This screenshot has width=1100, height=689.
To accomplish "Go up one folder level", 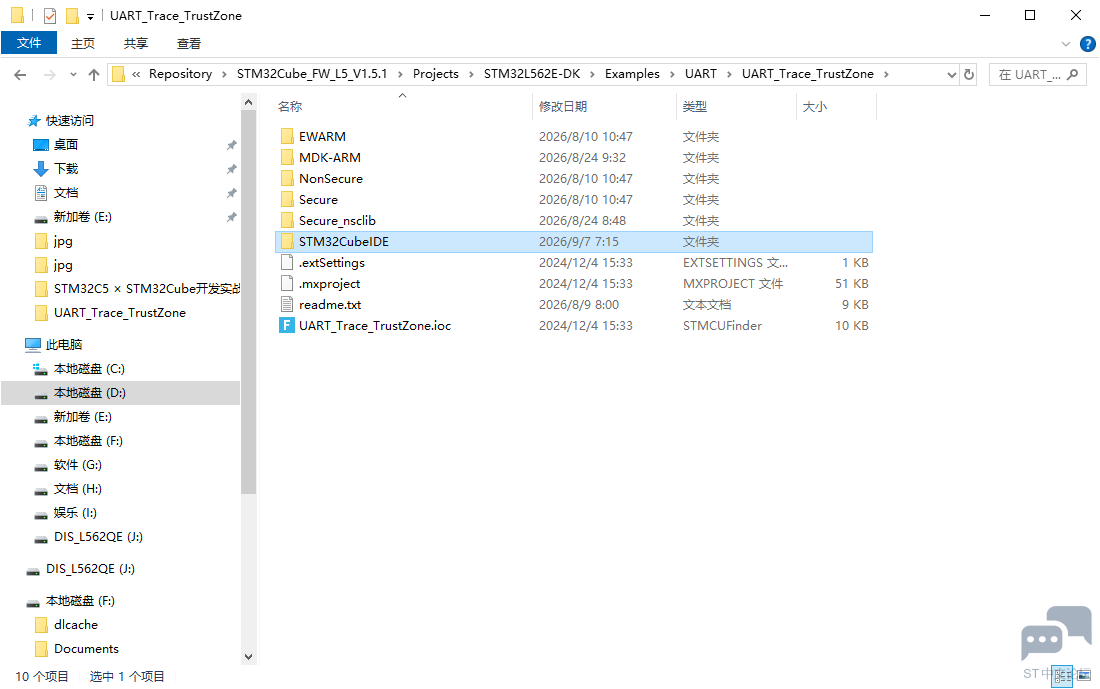I will [93, 74].
